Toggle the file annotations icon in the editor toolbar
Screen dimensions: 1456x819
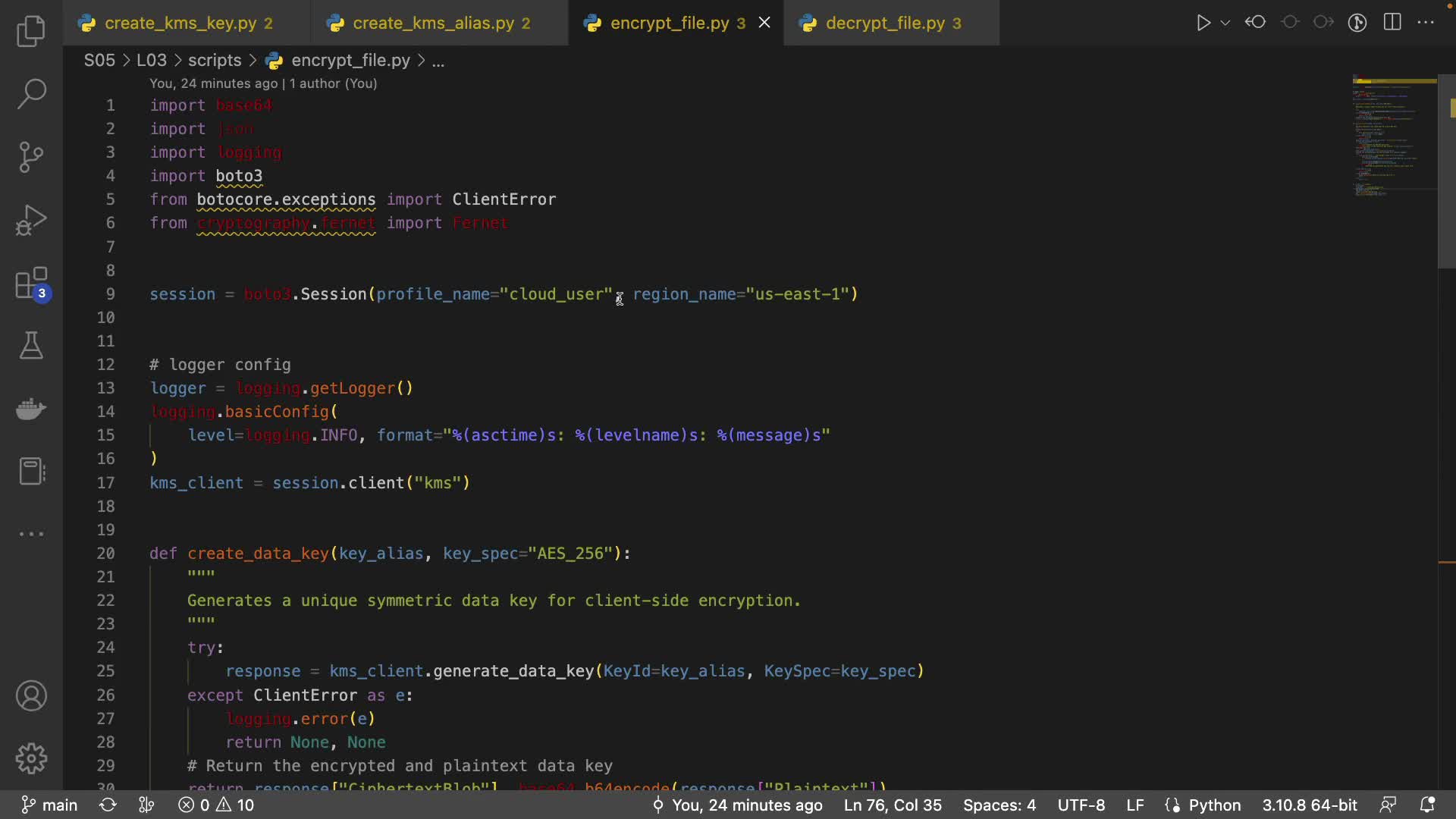click(x=1357, y=23)
